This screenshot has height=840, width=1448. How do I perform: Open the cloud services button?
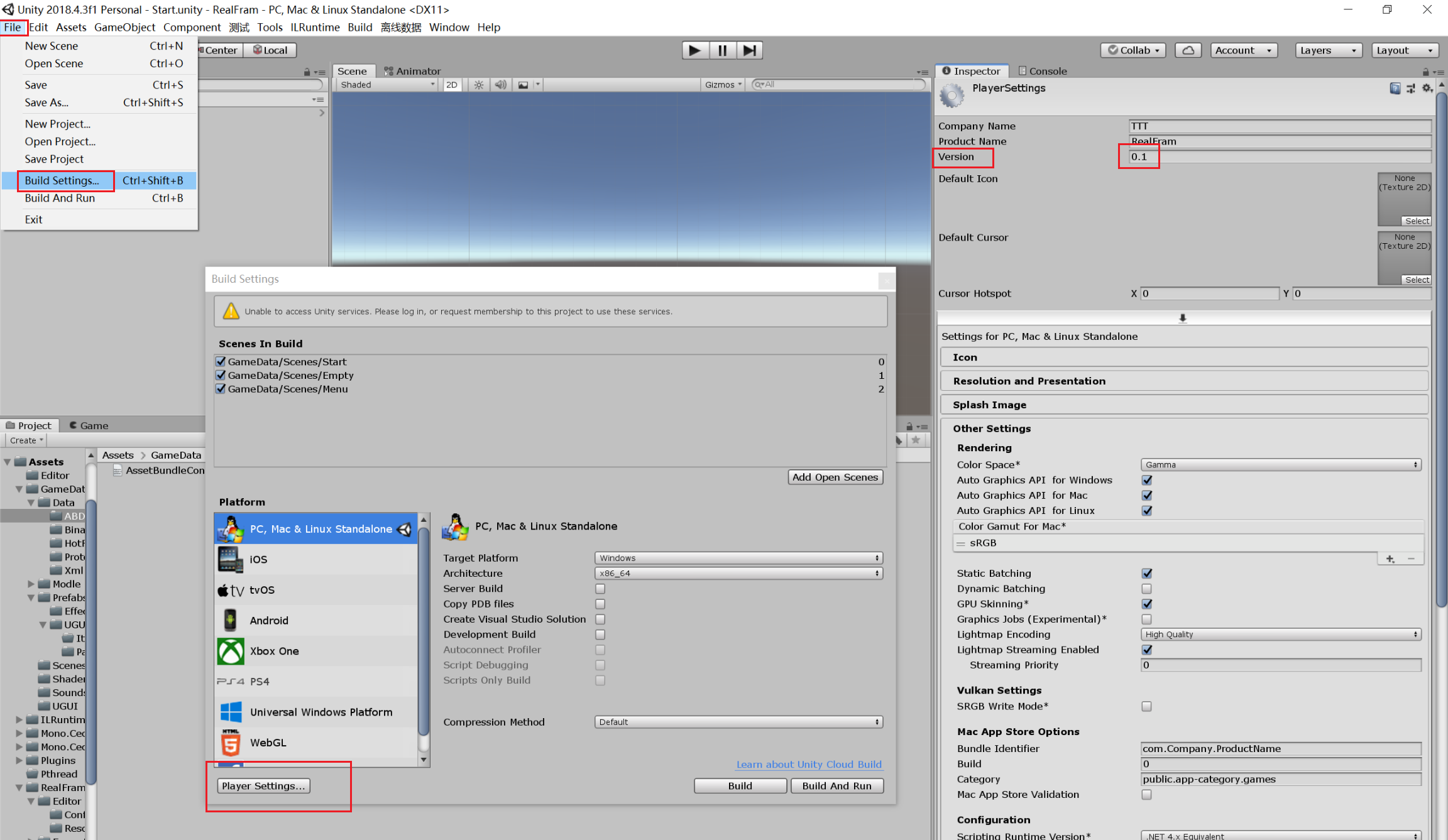(x=1188, y=50)
